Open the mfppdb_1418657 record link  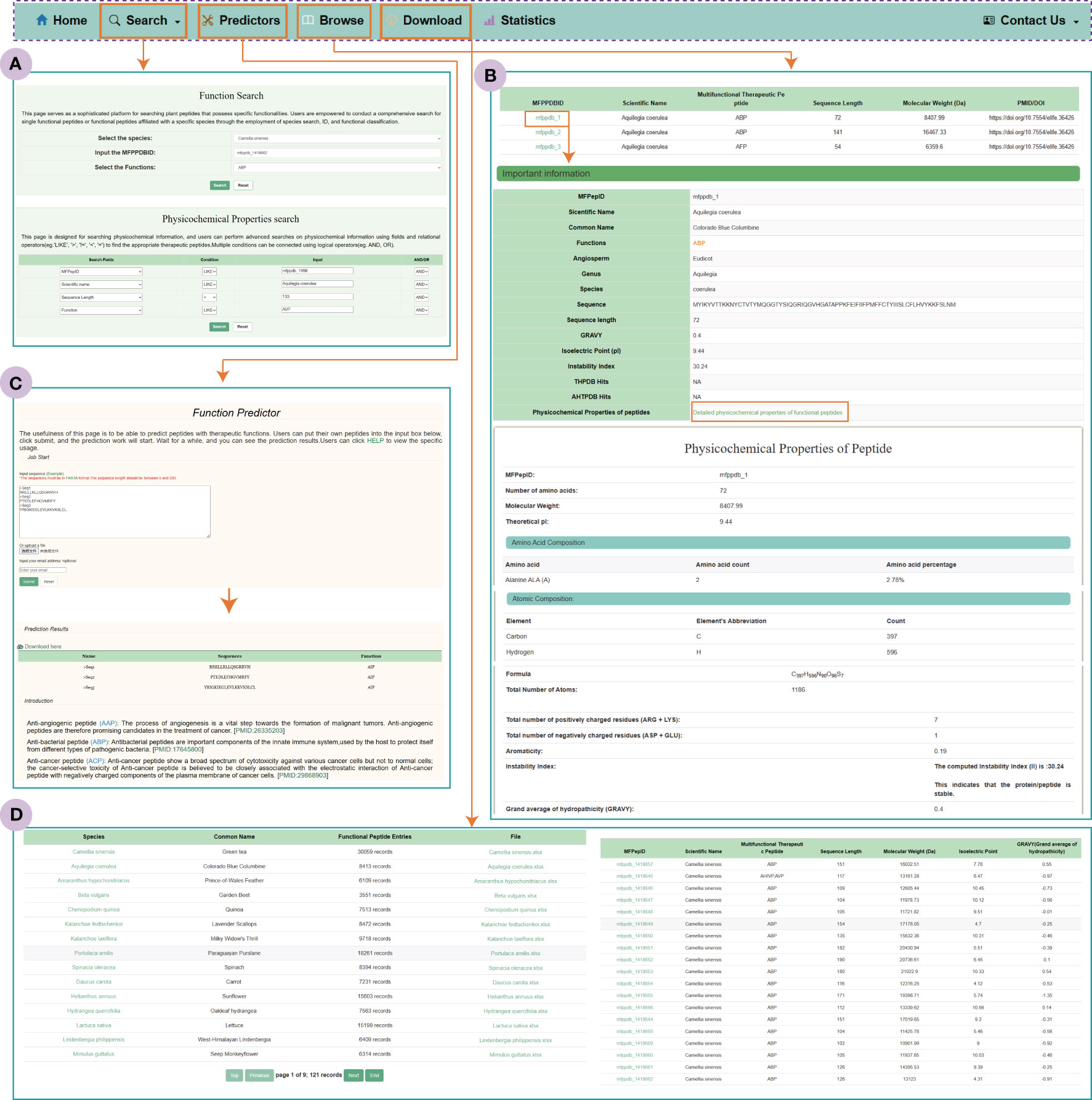634,864
